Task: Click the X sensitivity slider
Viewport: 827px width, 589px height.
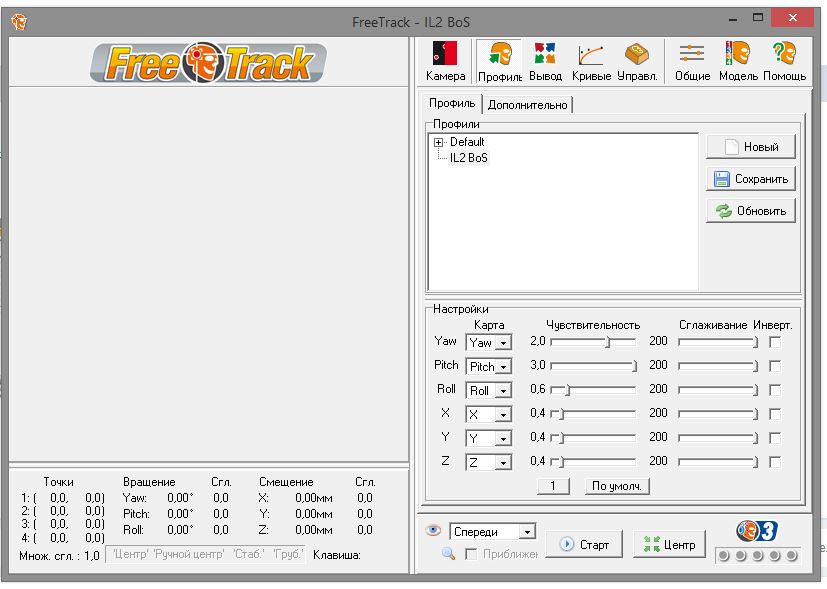Action: (593, 414)
